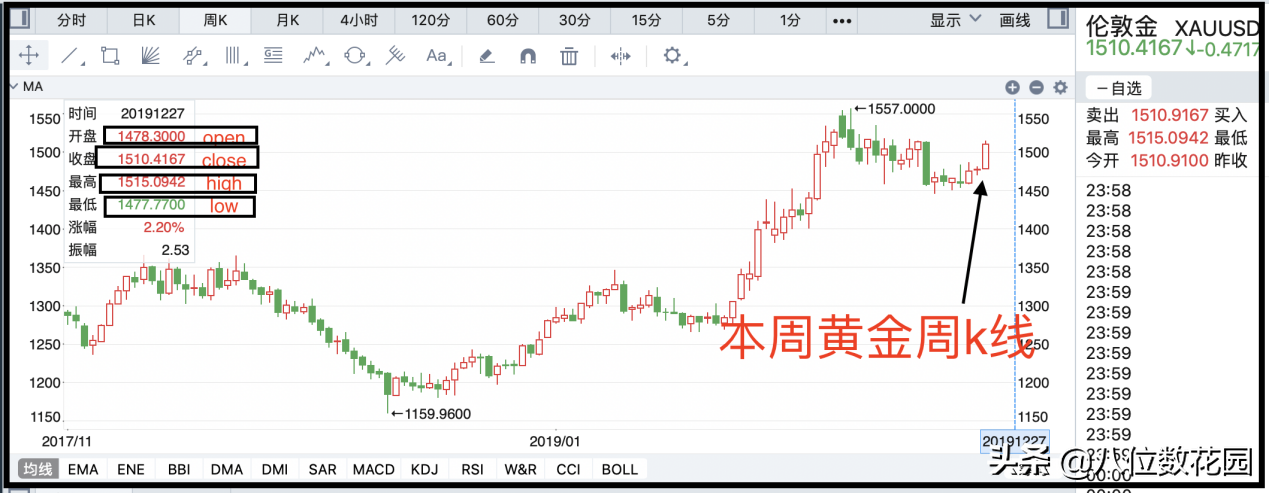This screenshot has width=1269, height=493.
Task: Click the 自选 watchlist button
Action: tap(1120, 88)
